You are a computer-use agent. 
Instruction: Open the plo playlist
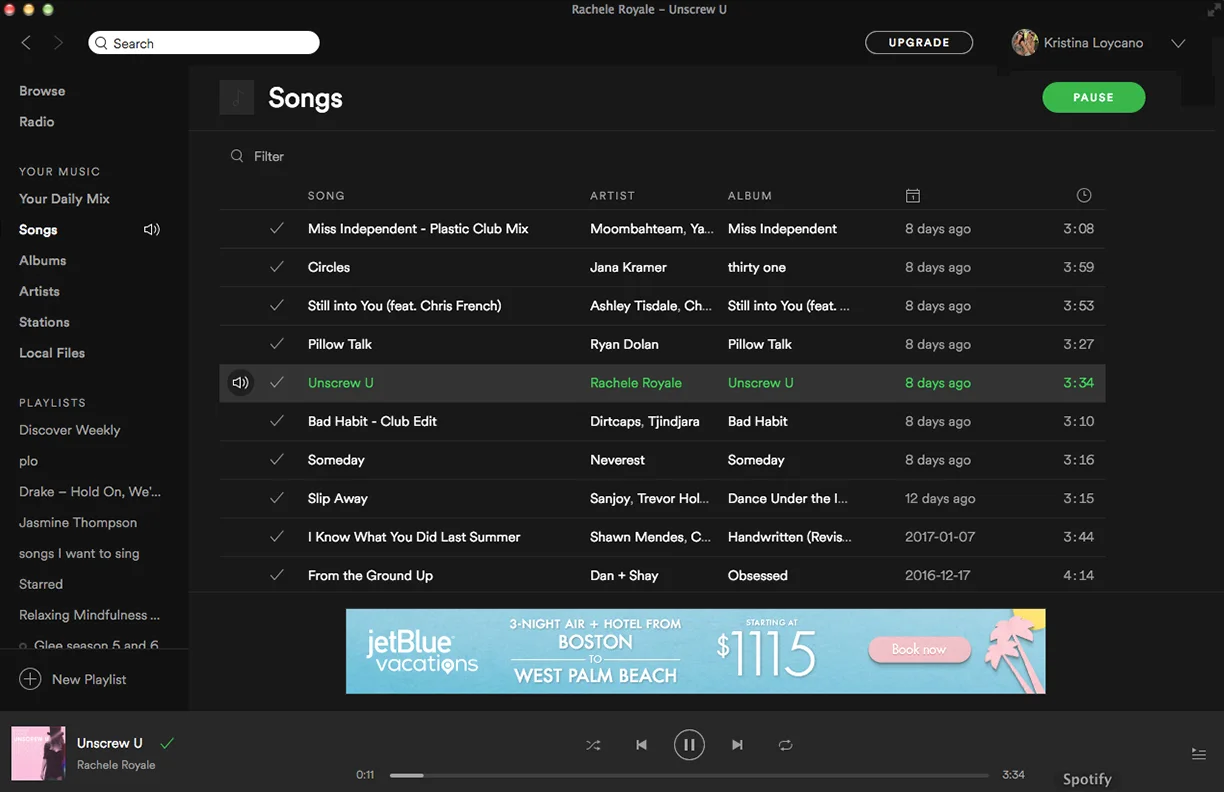(29, 462)
